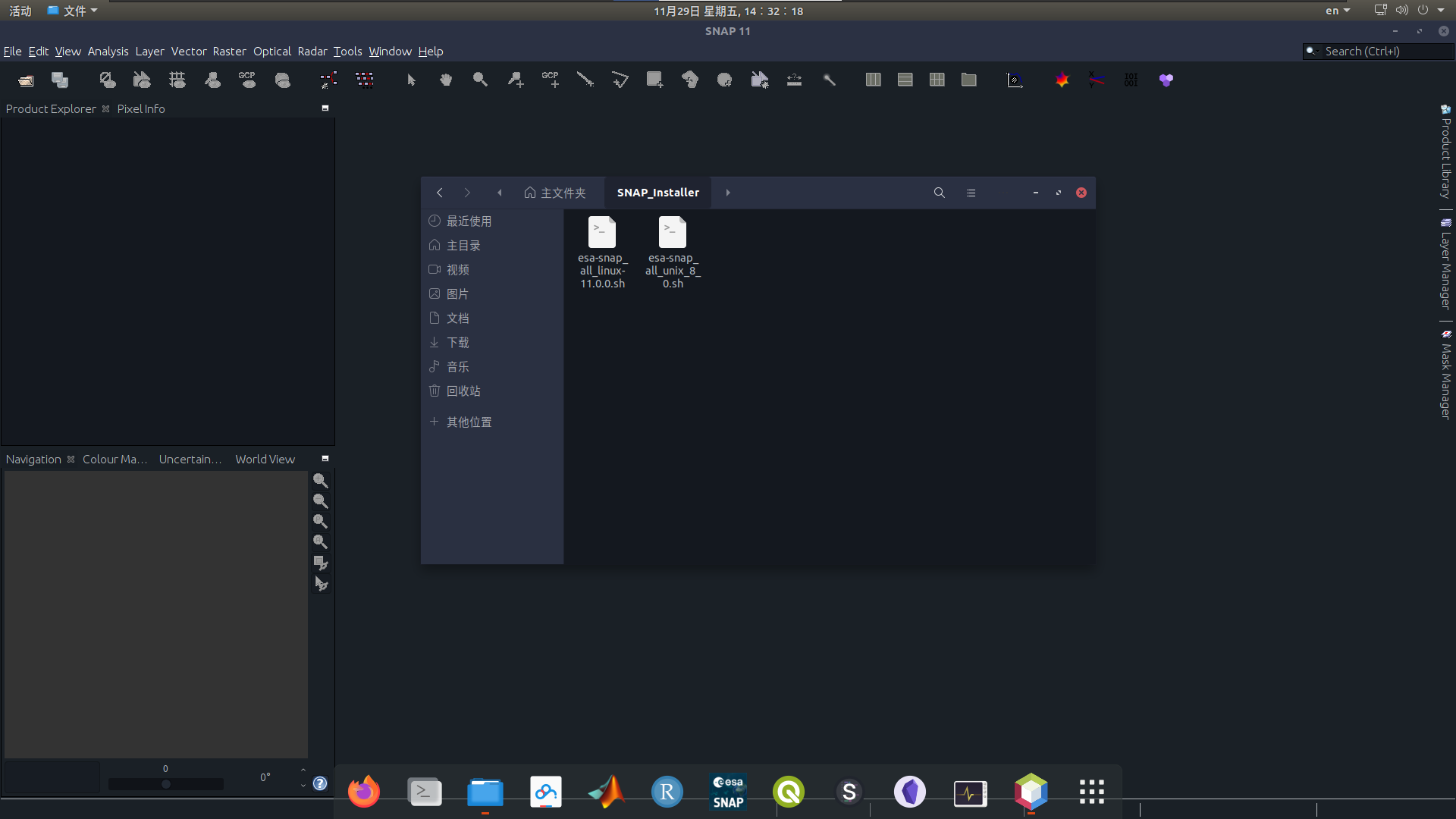Image resolution: width=1456 pixels, height=819 pixels.
Task: Select esa-snap_all_unix_8_0.sh file
Action: tap(673, 253)
